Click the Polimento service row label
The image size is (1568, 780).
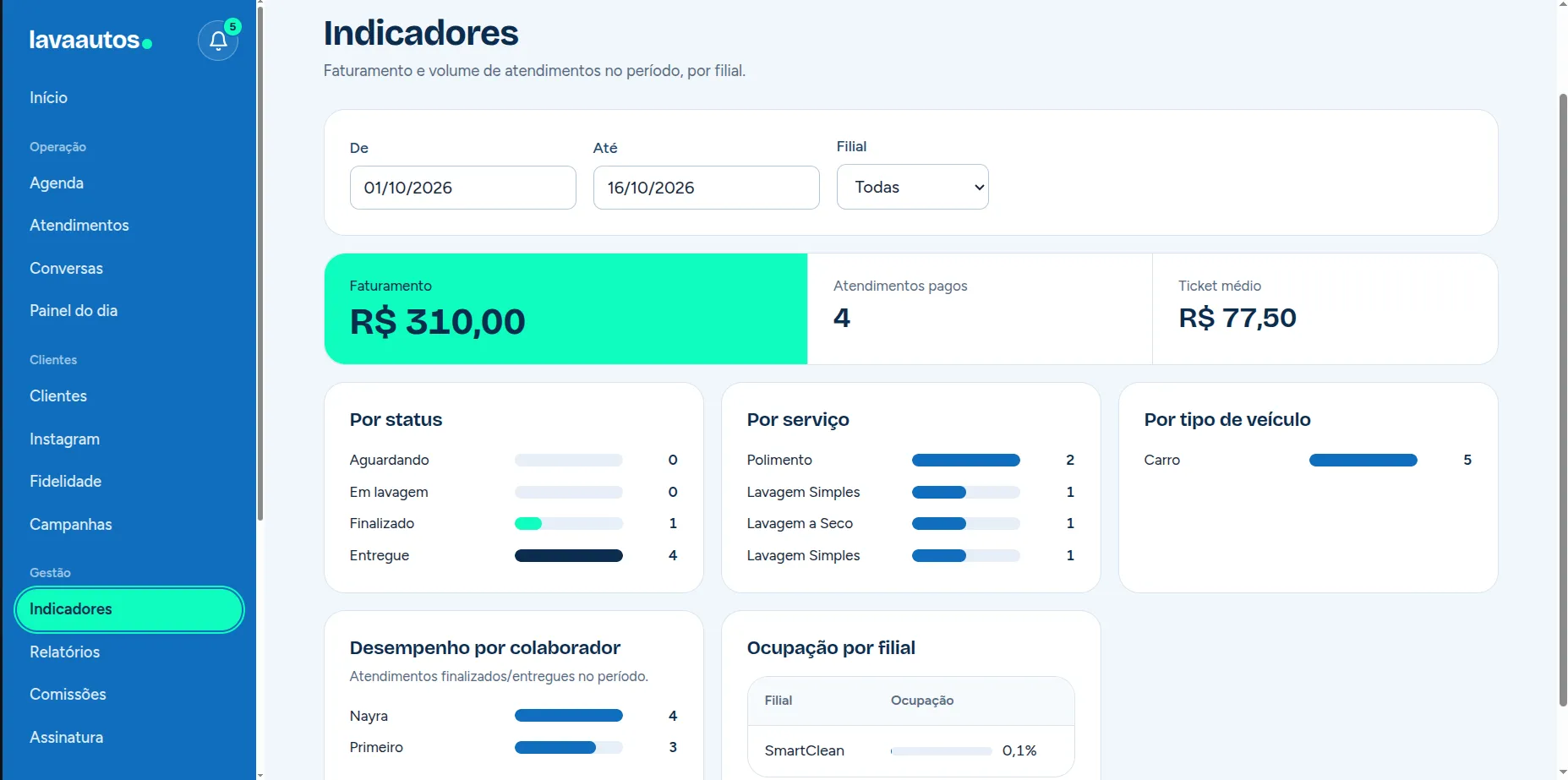point(779,461)
